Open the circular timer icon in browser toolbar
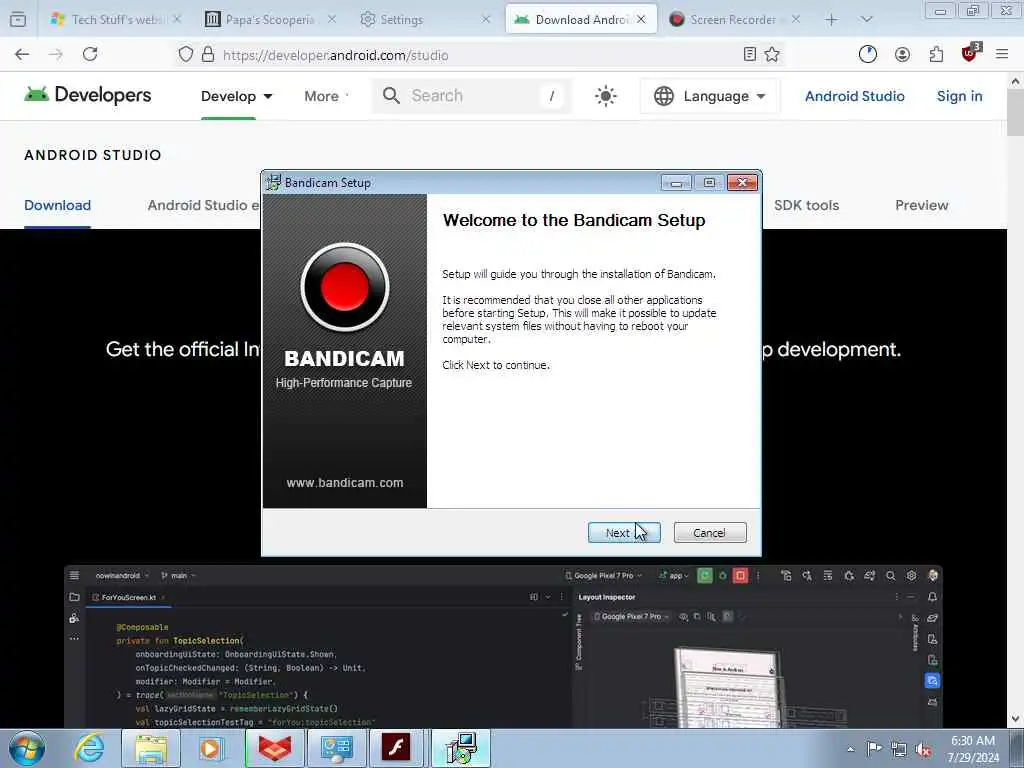This screenshot has height=768, width=1024. 867,55
